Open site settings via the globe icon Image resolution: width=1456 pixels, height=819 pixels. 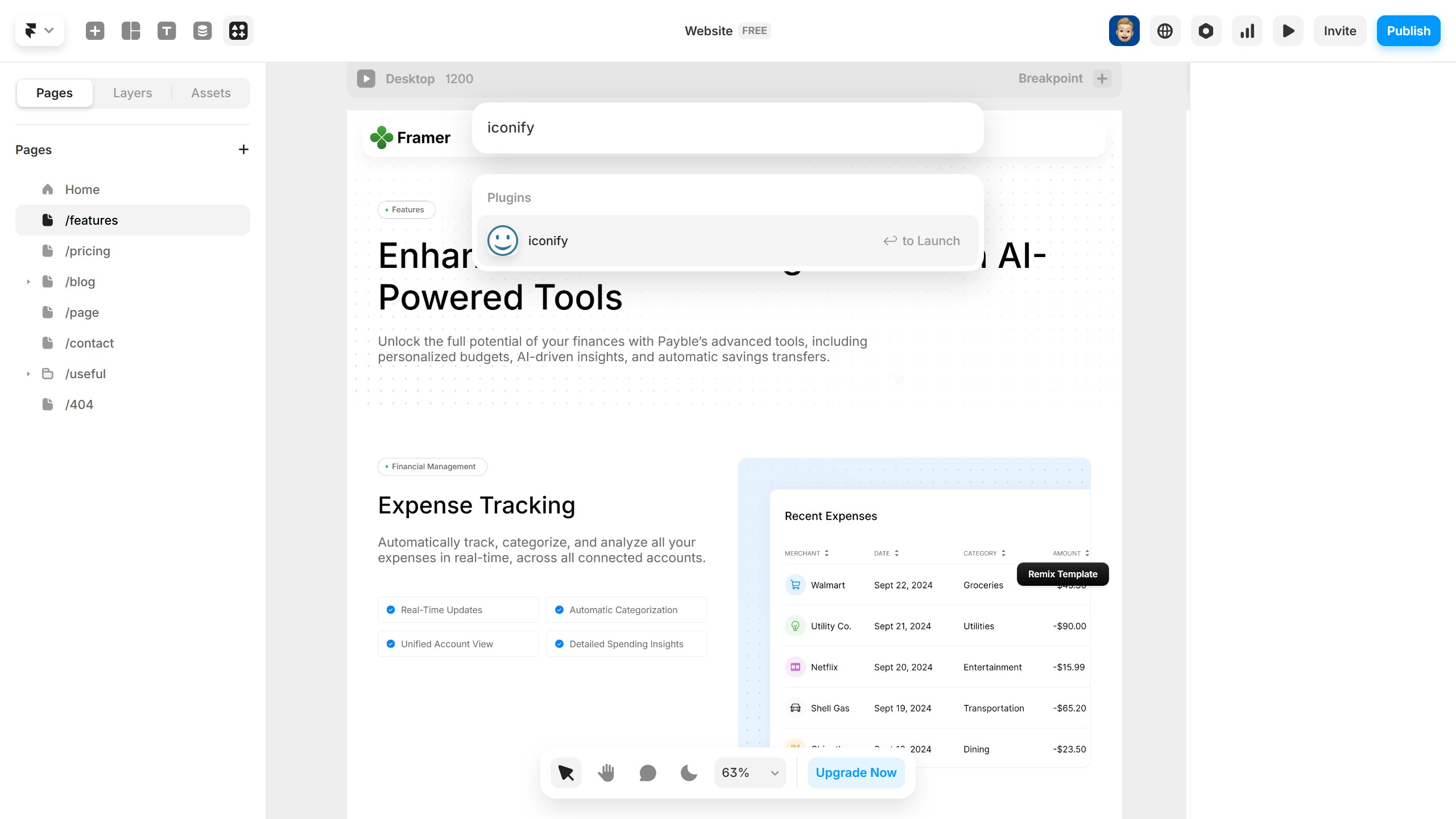pos(1165,31)
